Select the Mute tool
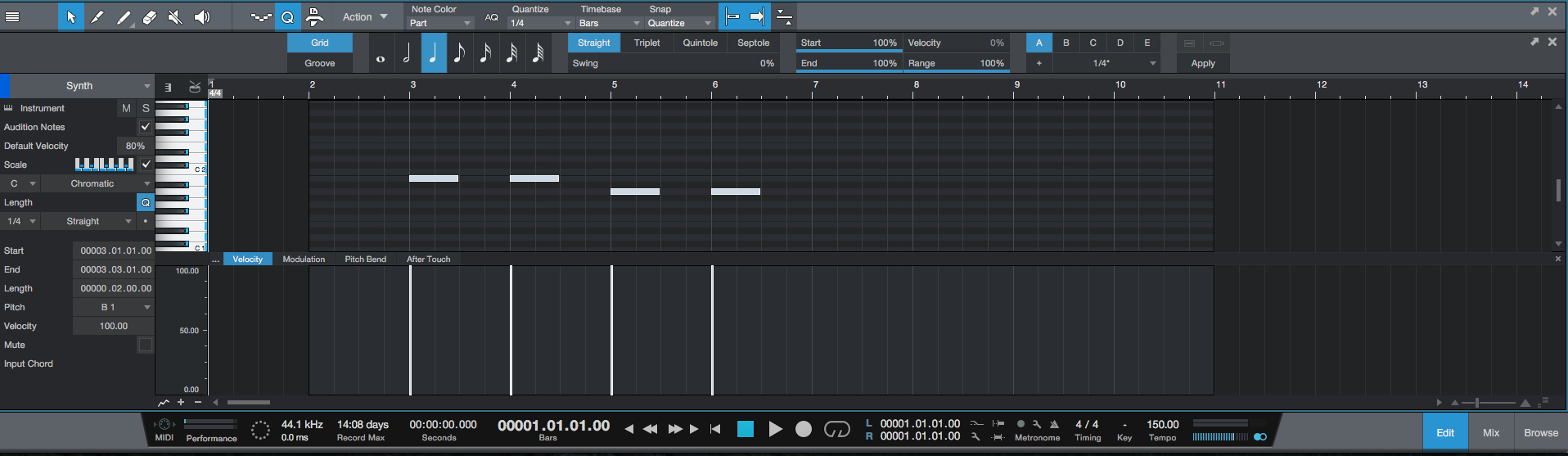 click(175, 17)
